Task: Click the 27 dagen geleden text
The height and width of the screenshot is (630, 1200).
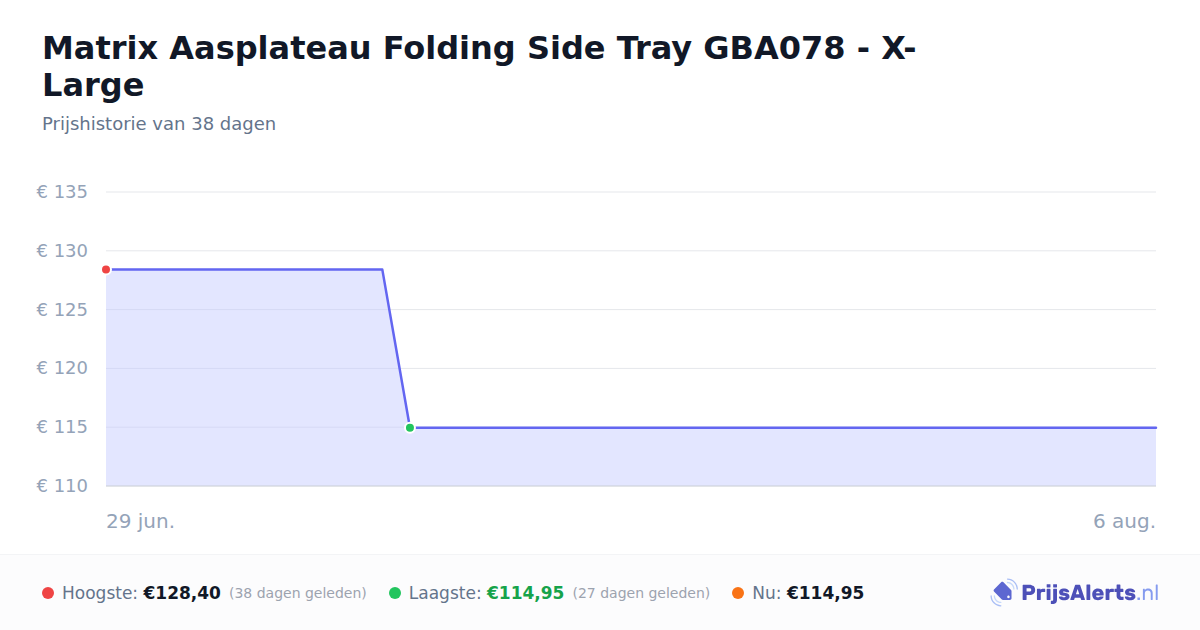Action: [641, 594]
